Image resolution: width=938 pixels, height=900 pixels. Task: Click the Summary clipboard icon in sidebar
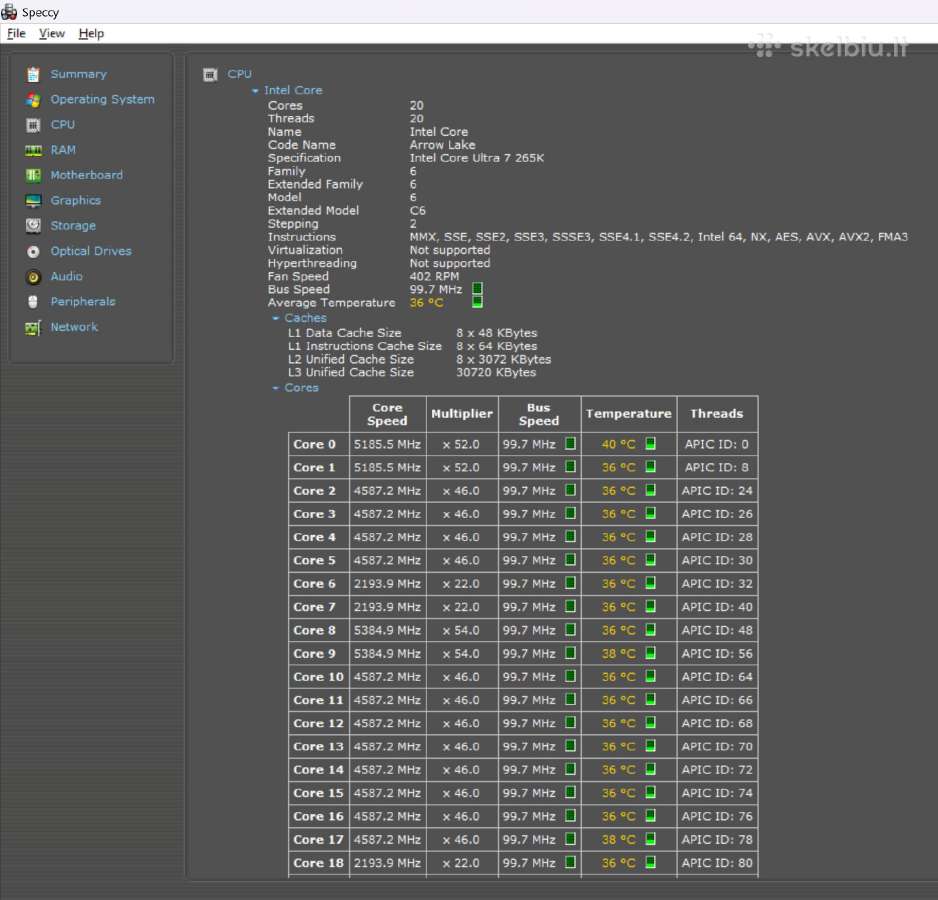(x=33, y=74)
